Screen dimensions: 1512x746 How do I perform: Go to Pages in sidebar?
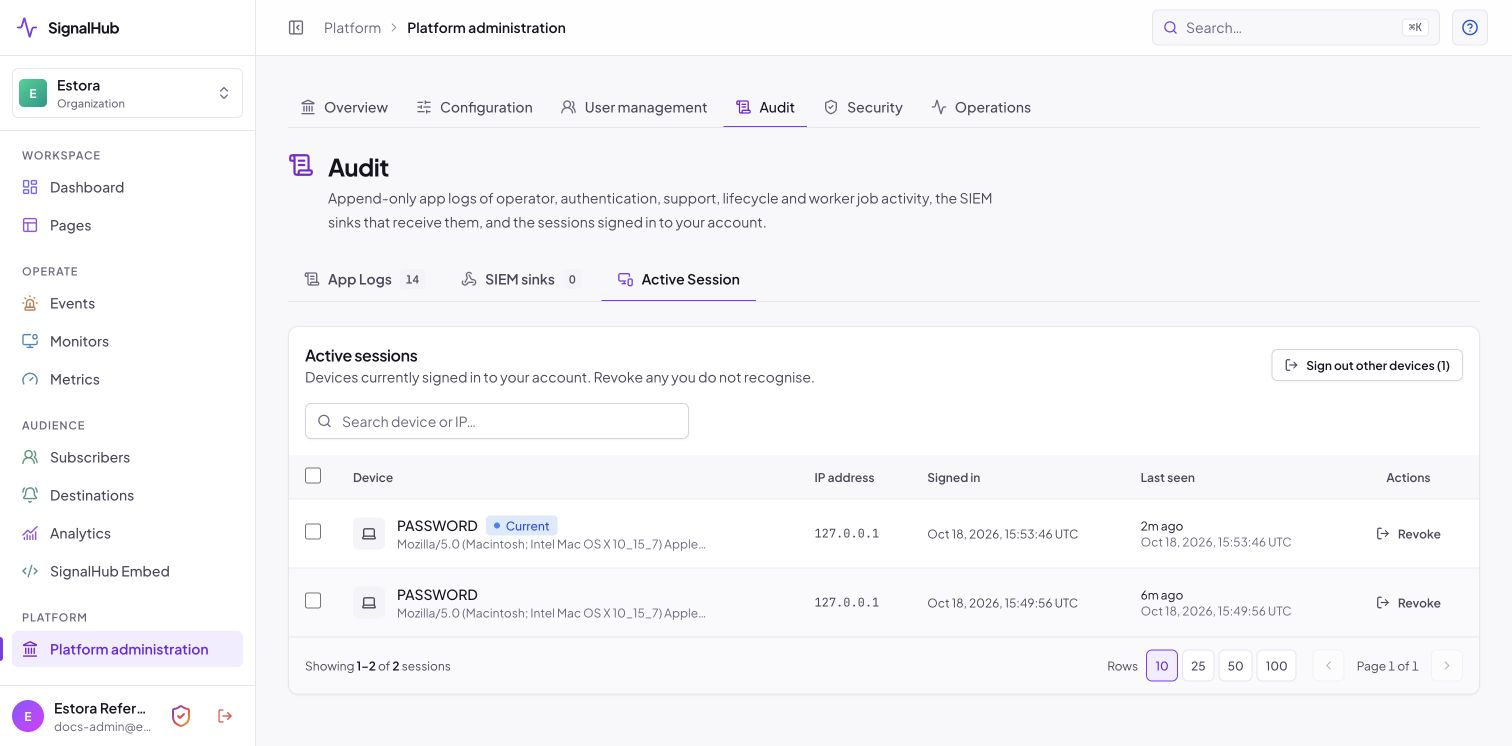(127, 225)
